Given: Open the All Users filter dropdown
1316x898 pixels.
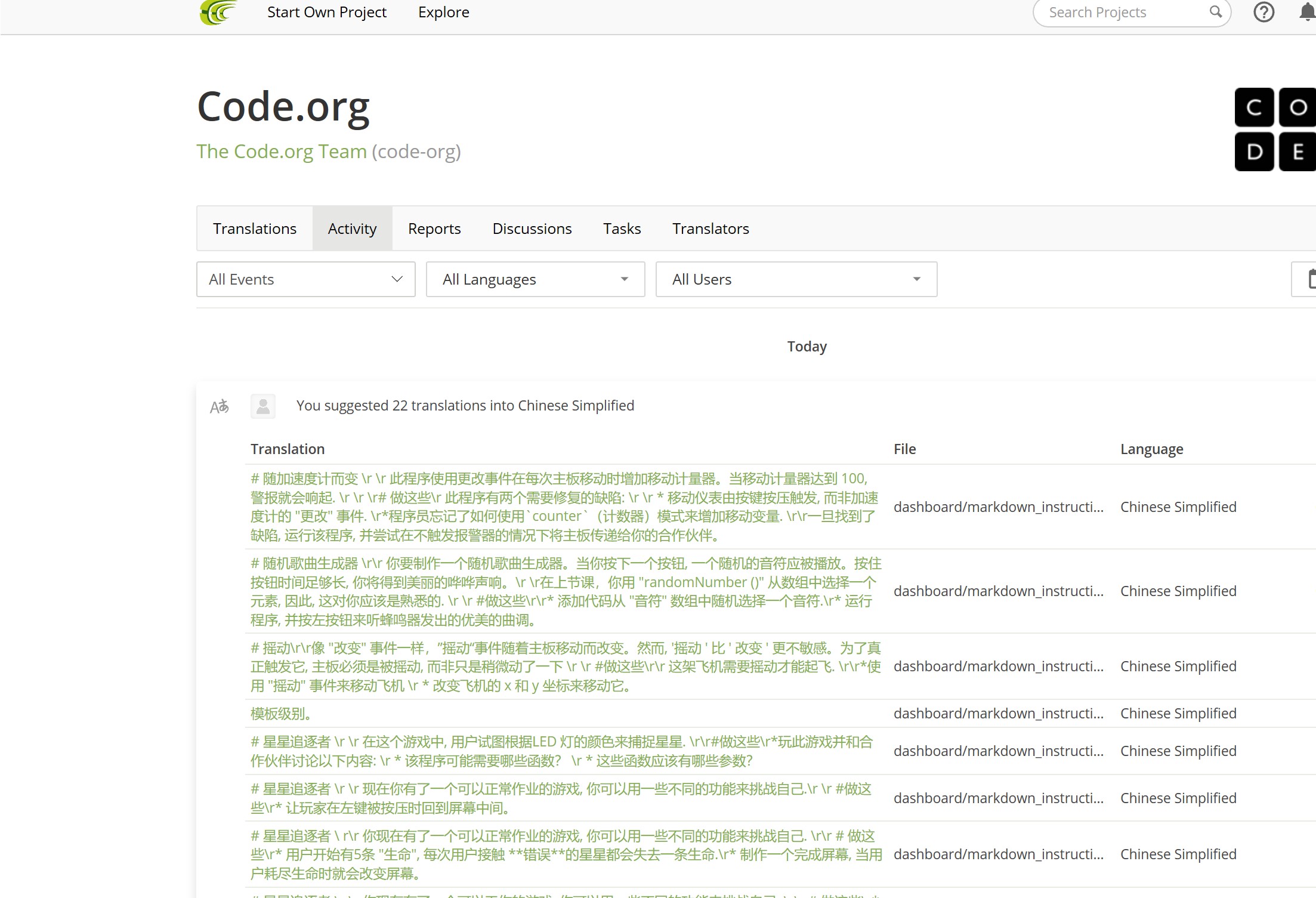Looking at the screenshot, I should [796, 279].
